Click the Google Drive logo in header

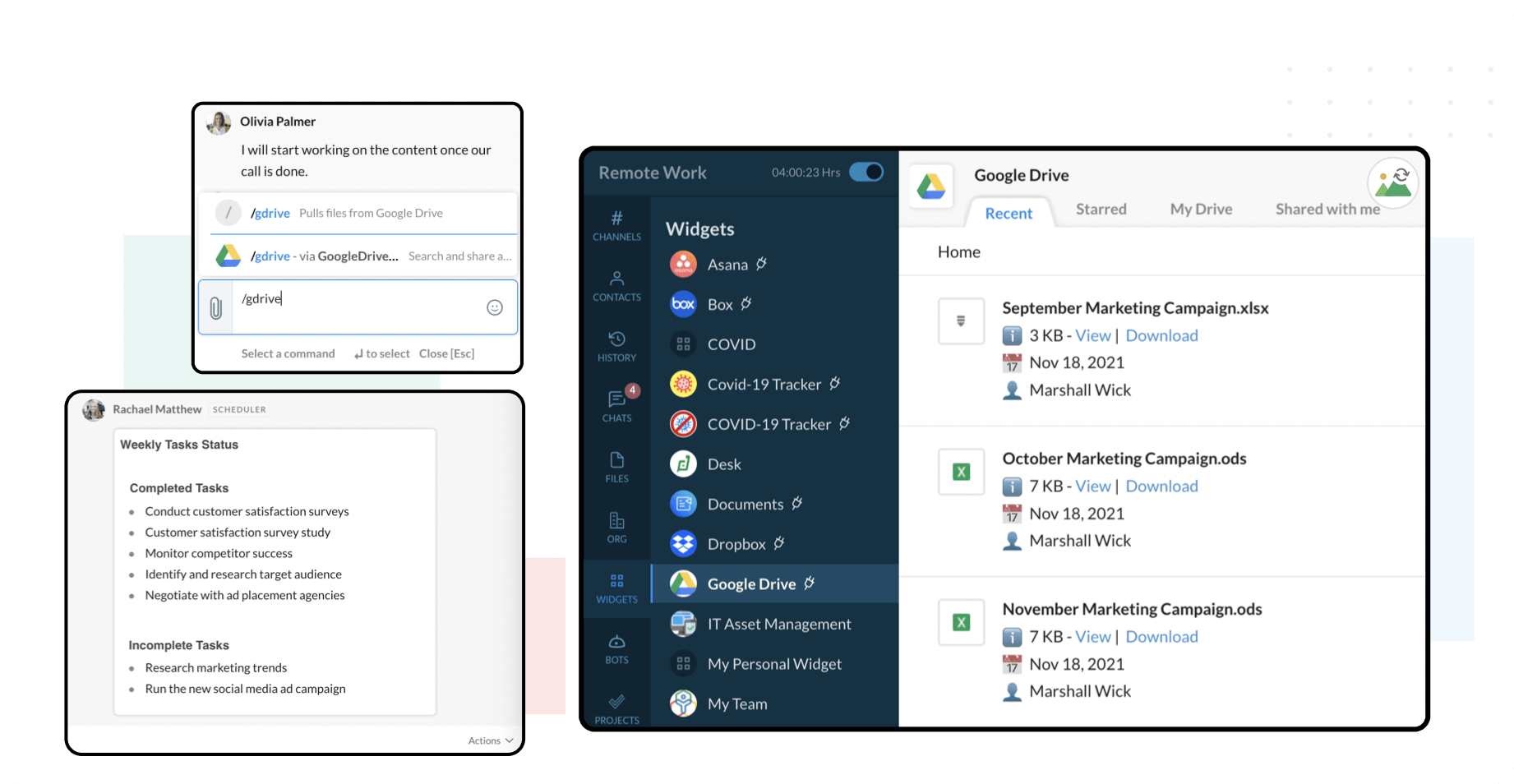931,186
